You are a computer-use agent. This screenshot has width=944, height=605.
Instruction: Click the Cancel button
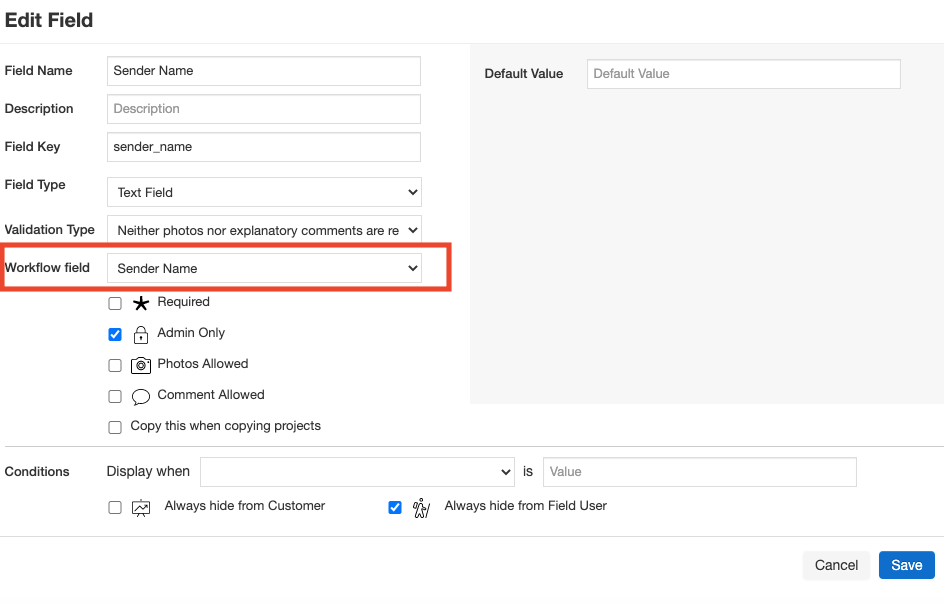pos(836,564)
